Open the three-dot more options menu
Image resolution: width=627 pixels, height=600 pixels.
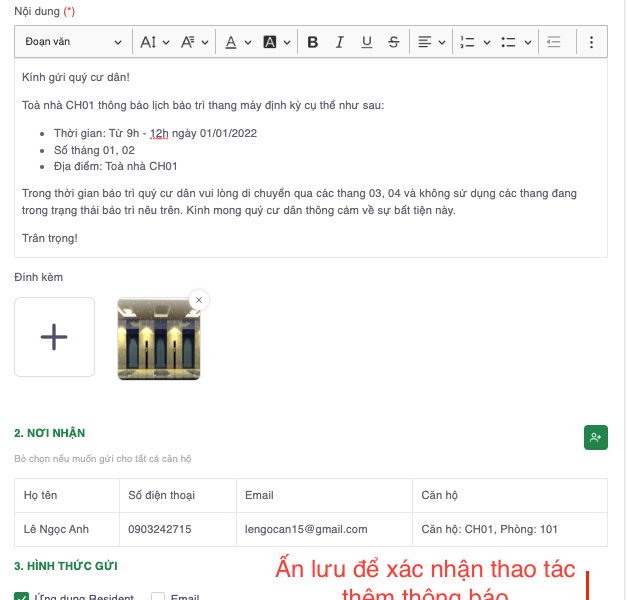click(x=591, y=42)
